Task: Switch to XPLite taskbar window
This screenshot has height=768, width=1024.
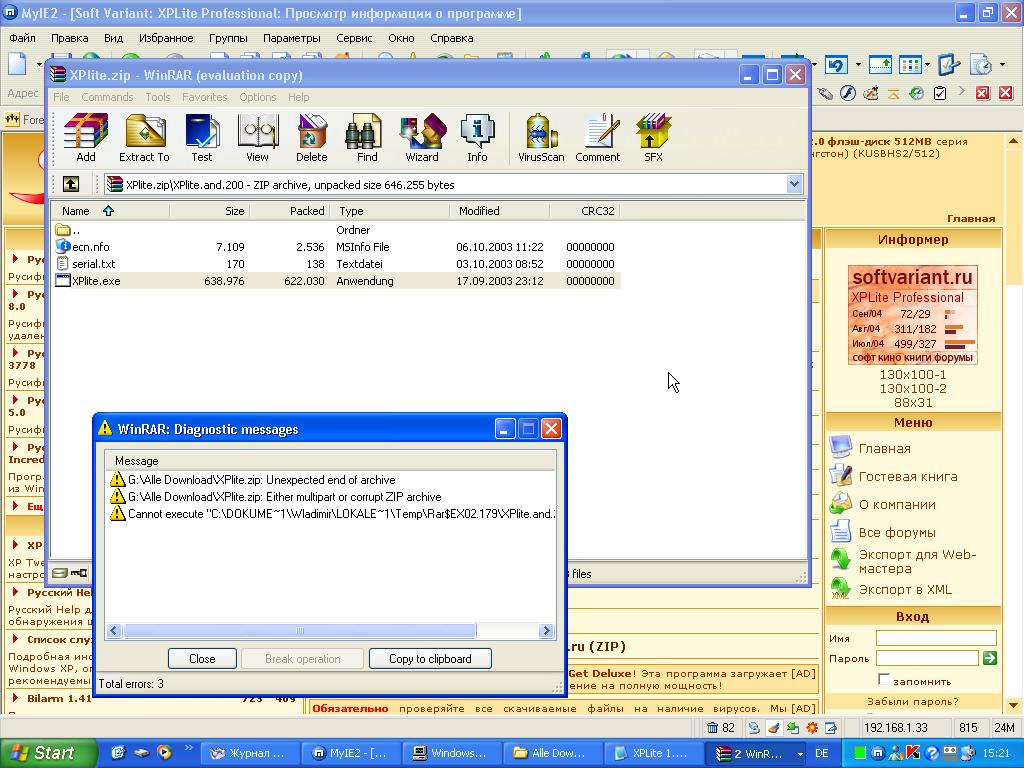Action: point(654,753)
